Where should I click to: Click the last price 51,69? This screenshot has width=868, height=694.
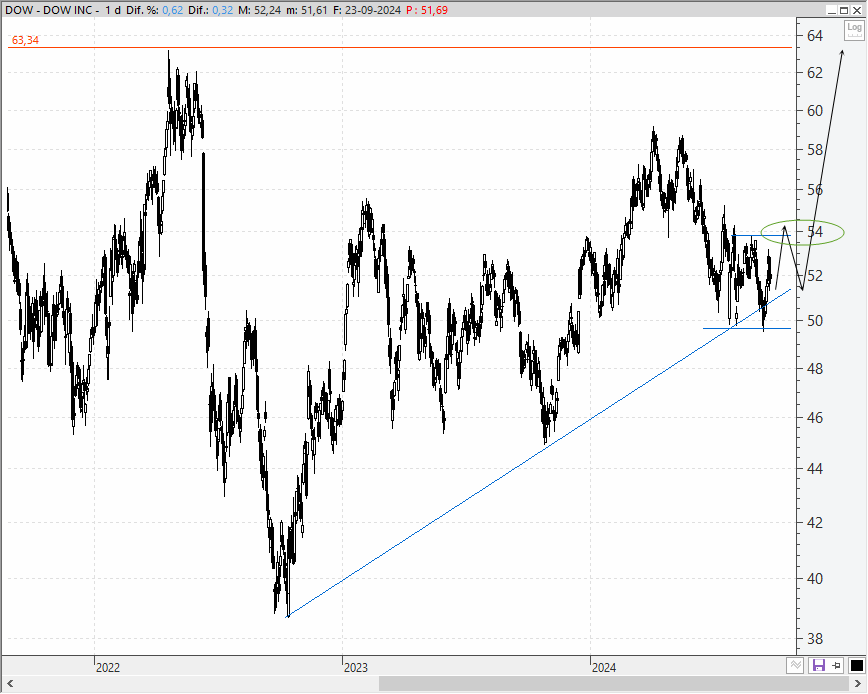433,10
